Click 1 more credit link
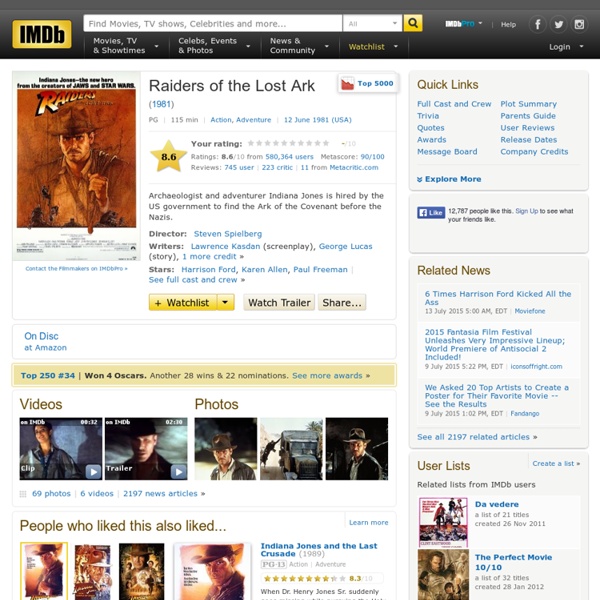The width and height of the screenshot is (600, 600). pos(209,257)
